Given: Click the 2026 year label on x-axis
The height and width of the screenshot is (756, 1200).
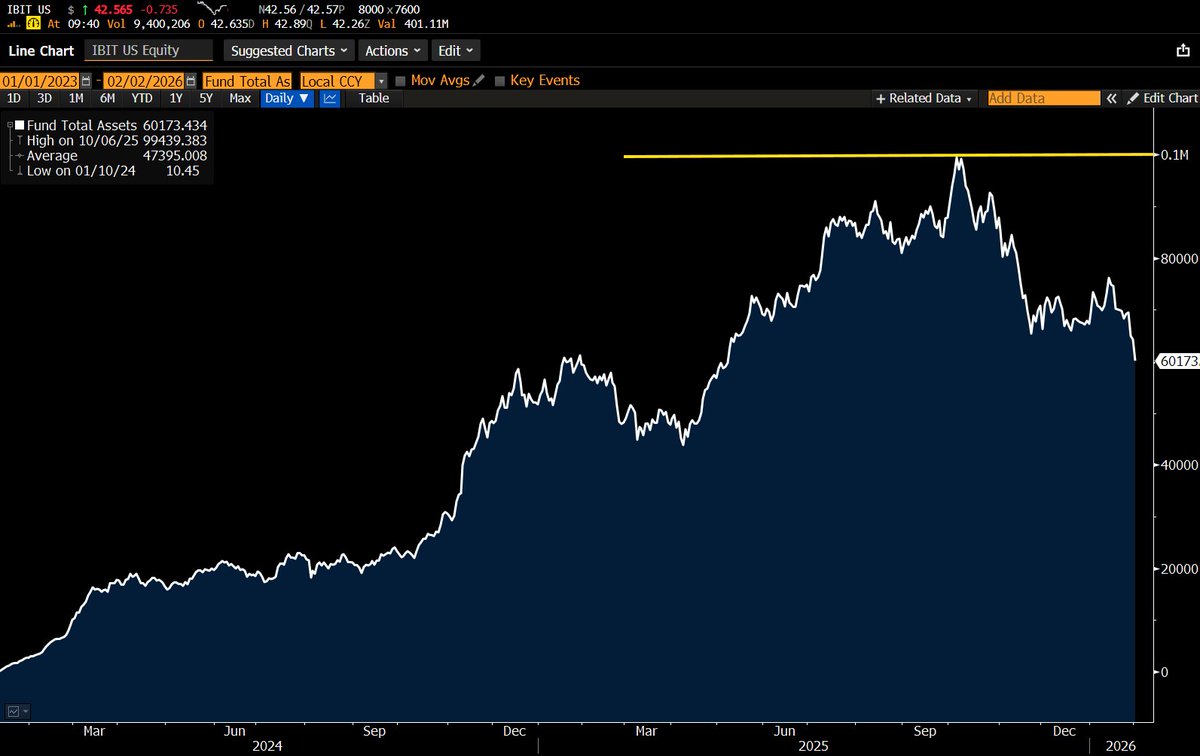Looking at the screenshot, I should [x=1118, y=745].
